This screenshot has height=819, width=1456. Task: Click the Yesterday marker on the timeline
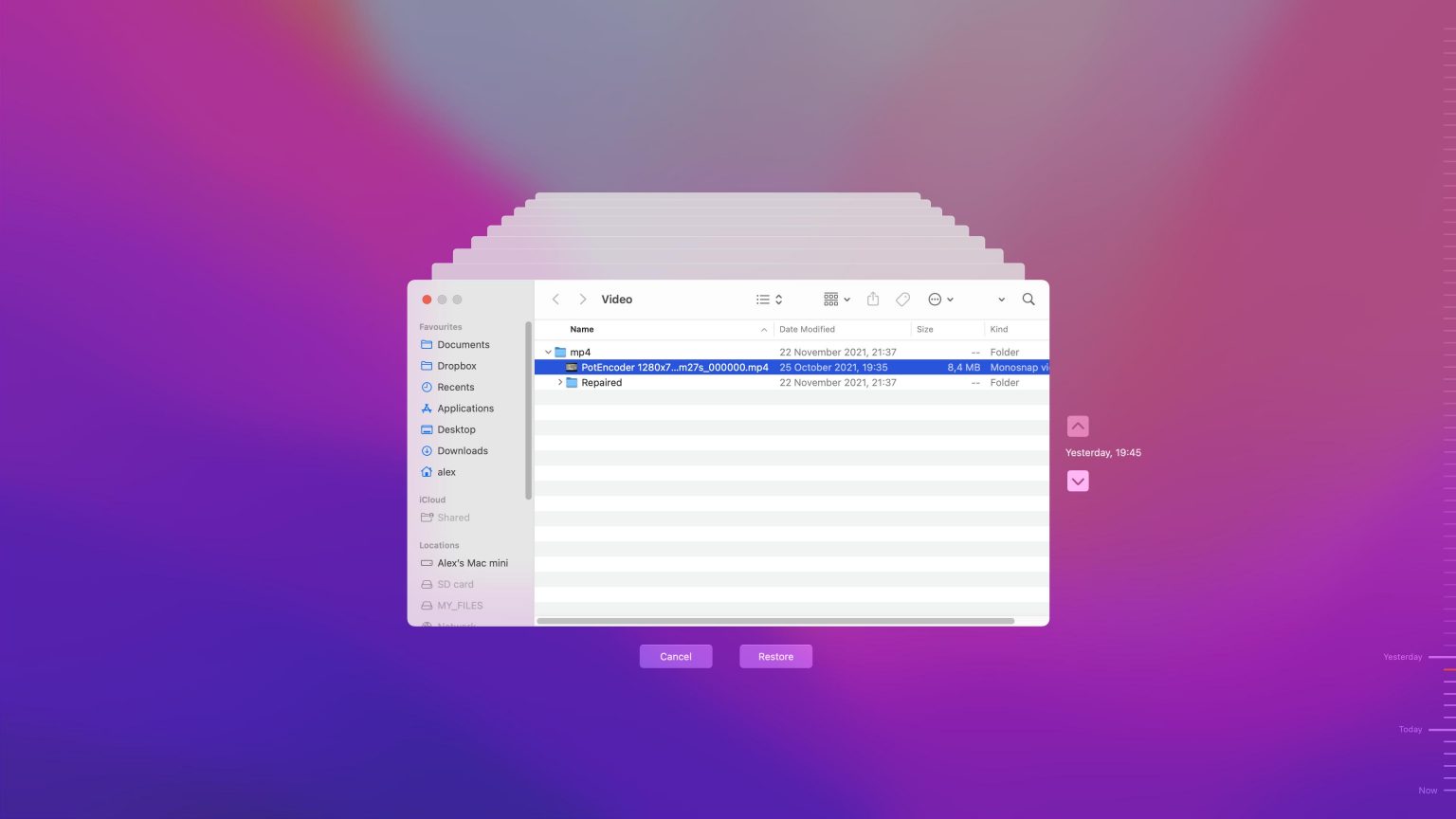[x=1403, y=656]
